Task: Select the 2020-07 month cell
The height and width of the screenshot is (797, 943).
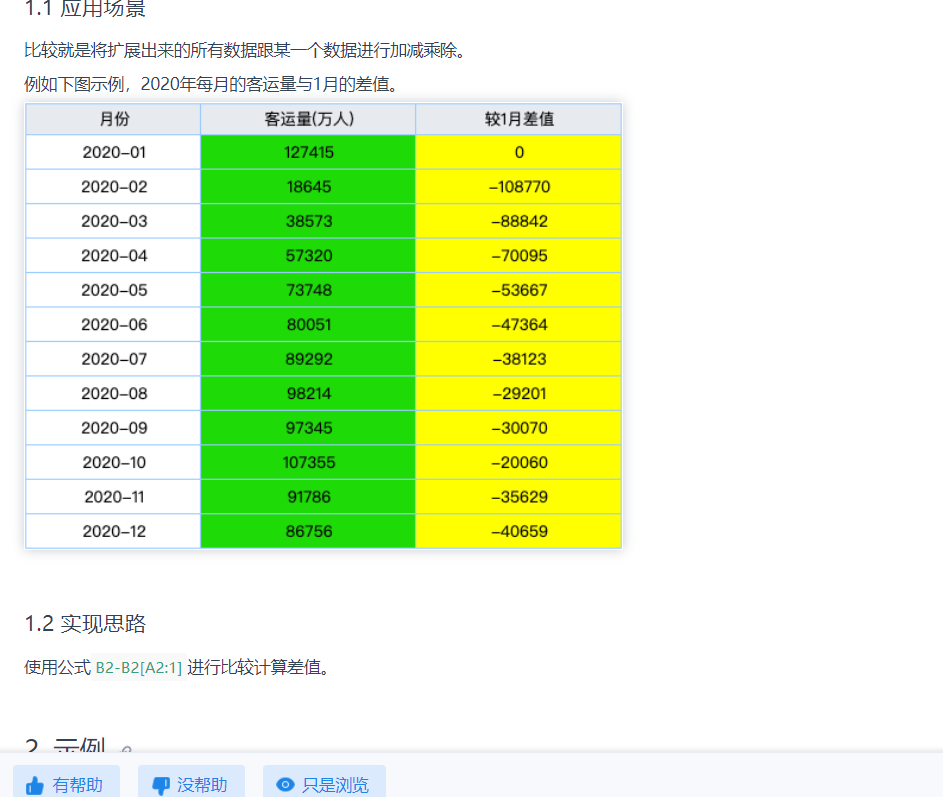Action: click(x=114, y=358)
